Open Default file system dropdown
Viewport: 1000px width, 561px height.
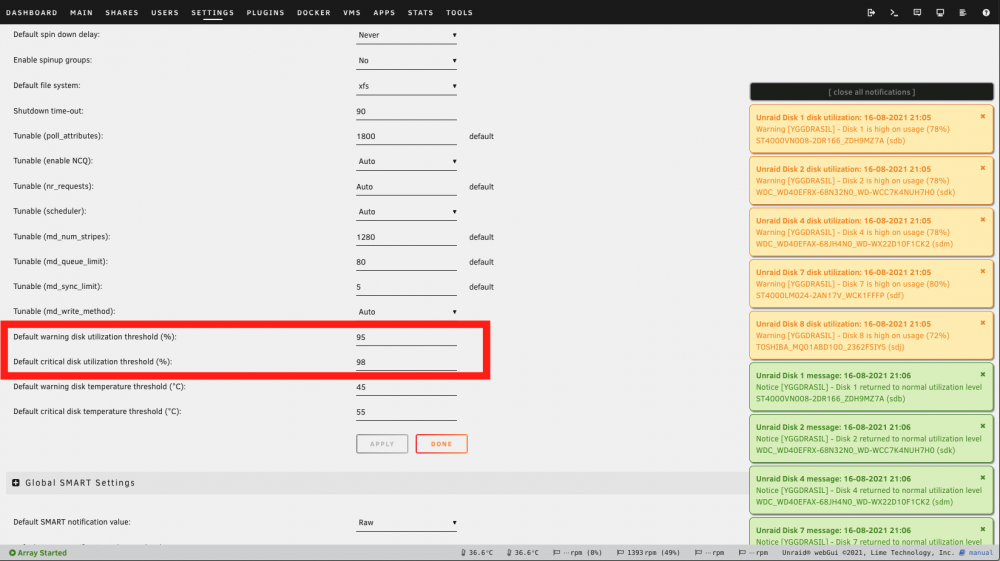(x=406, y=86)
